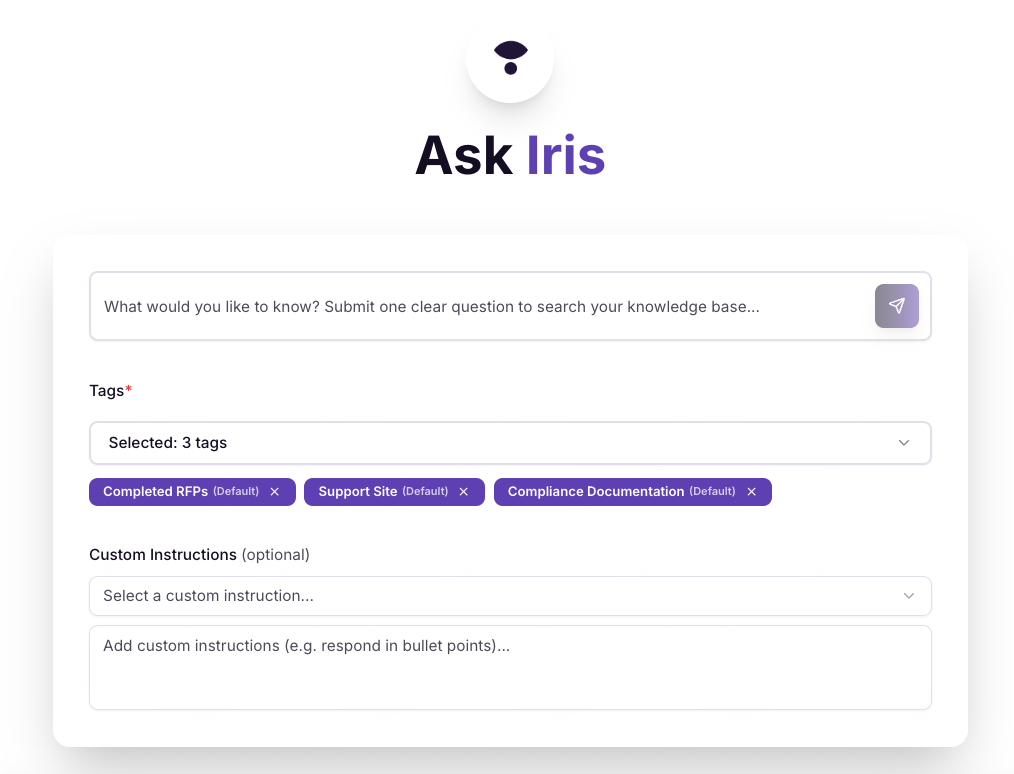Click the Ask Iris heading

tap(510, 155)
